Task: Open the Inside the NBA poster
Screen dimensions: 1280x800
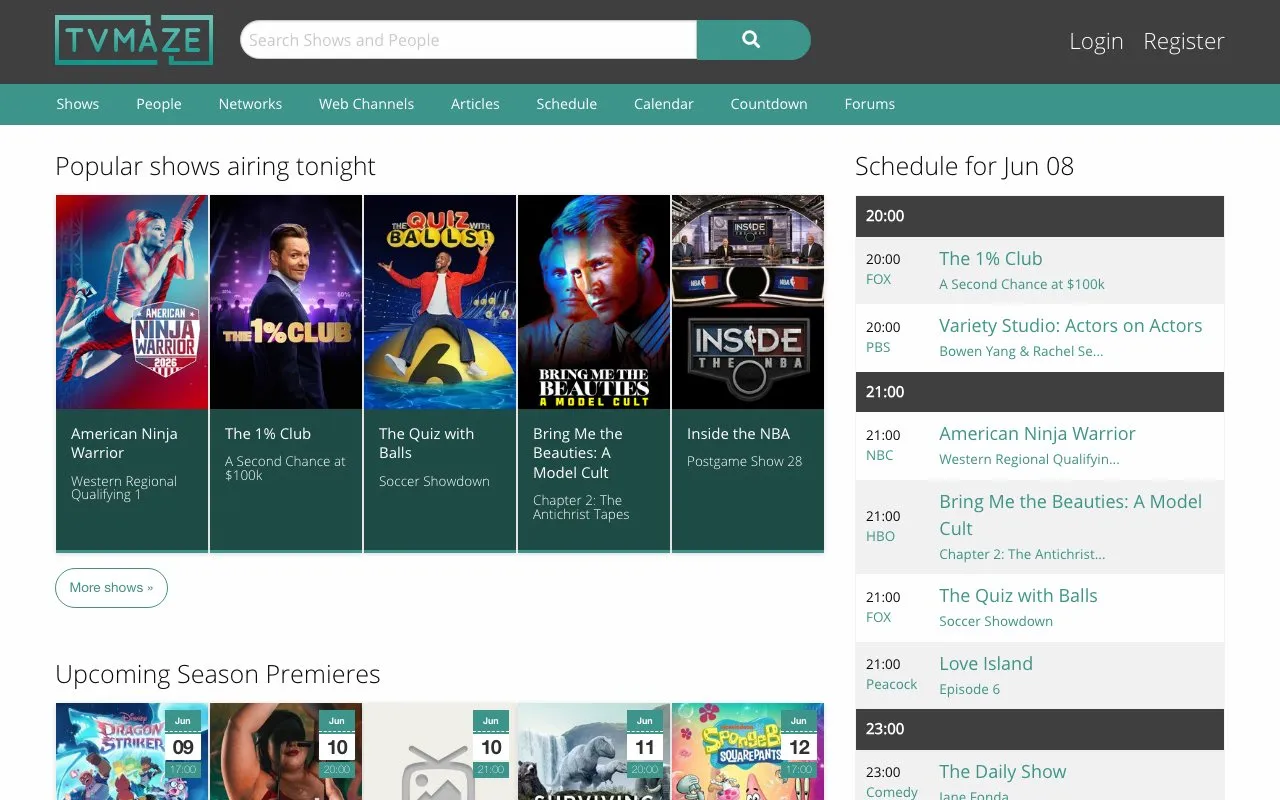Action: pyautogui.click(x=748, y=302)
